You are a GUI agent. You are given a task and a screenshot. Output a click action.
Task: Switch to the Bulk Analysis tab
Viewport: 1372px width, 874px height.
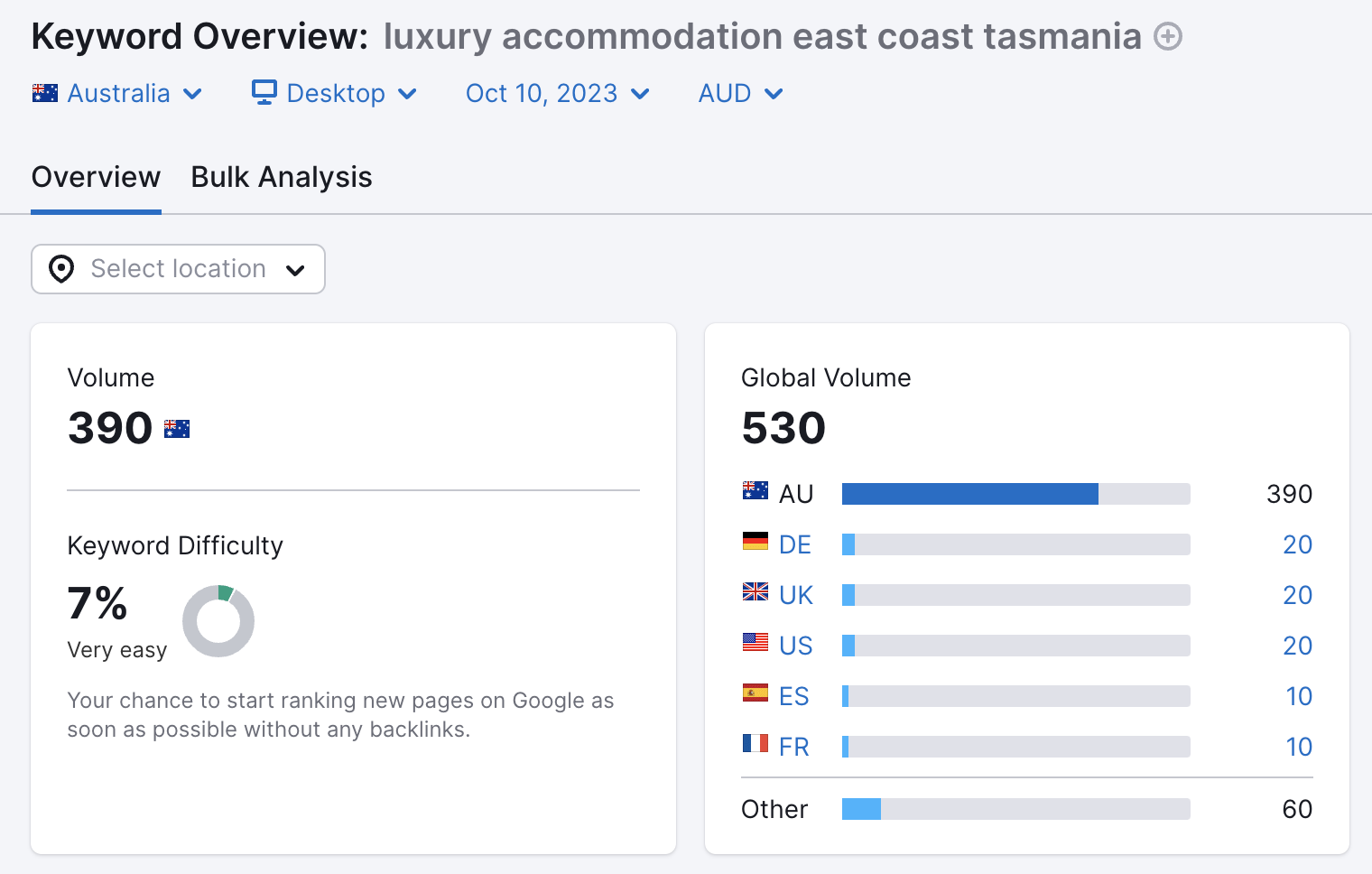pyautogui.click(x=282, y=178)
